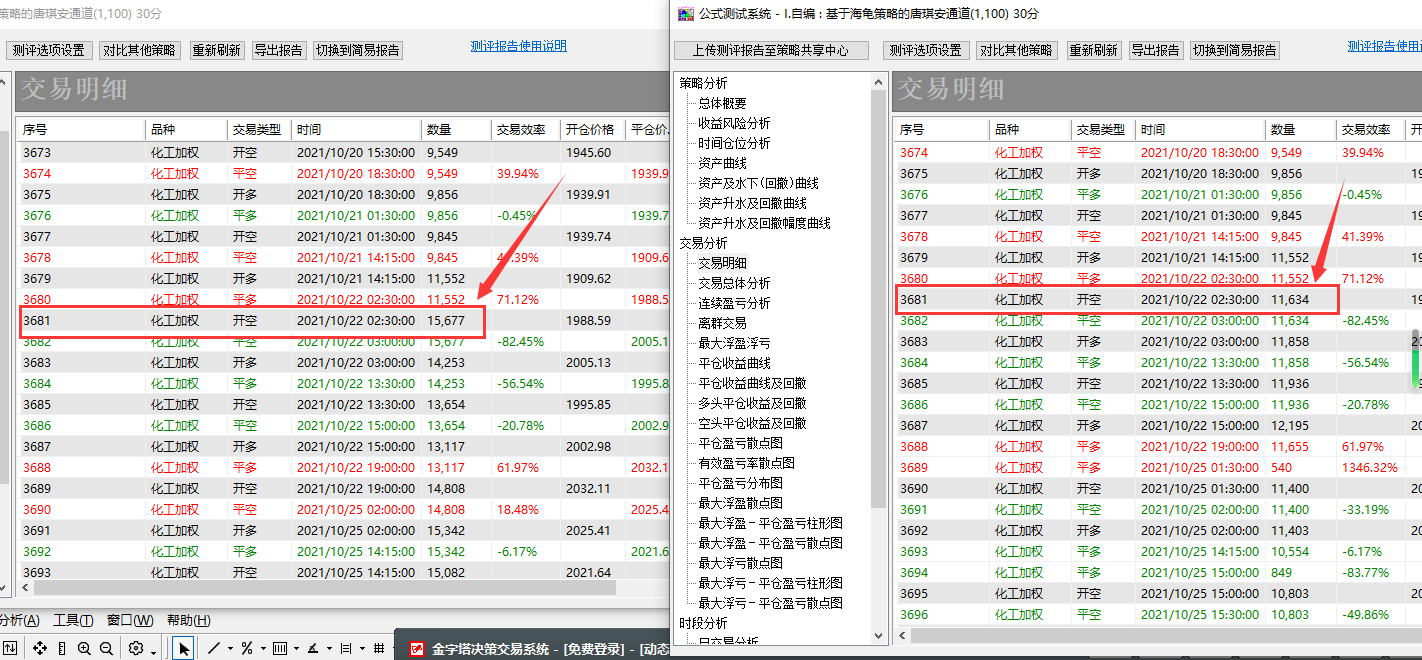Viewport: 1422px width, 660px height.
Task: Click 重新刷新 in right window
Action: tap(1094, 50)
